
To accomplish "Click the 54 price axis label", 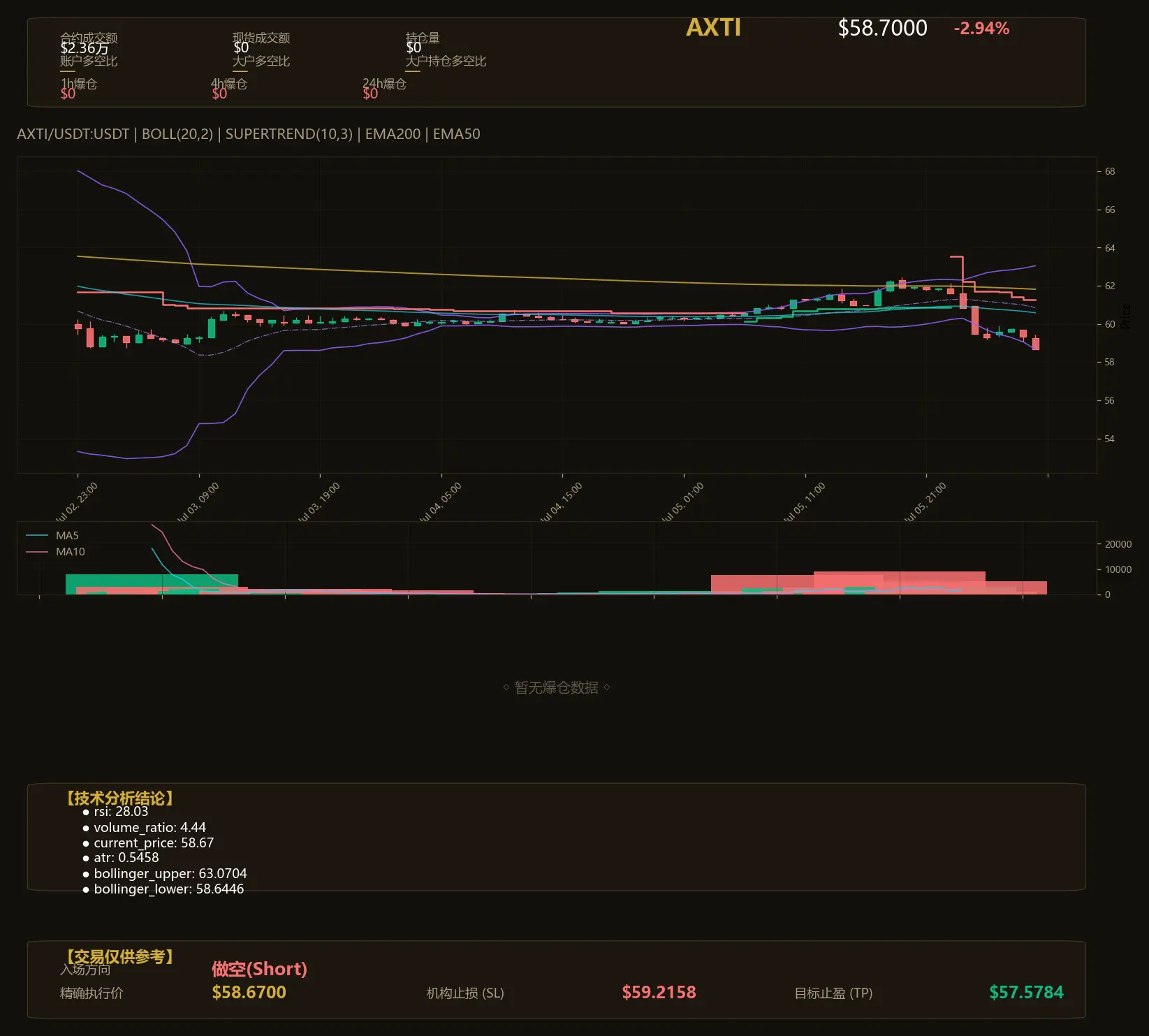I will click(1110, 439).
